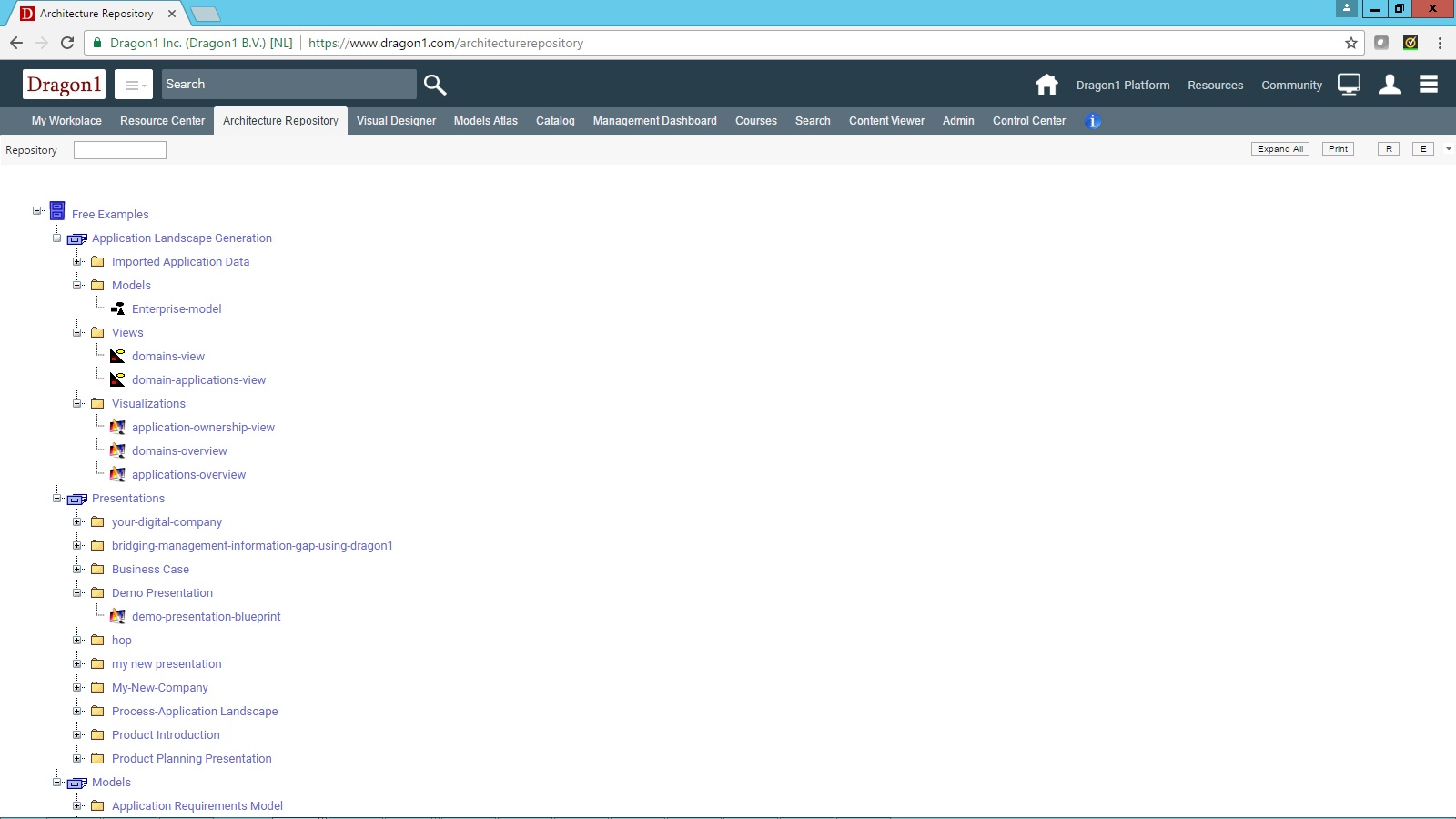
Task: Go back in browser history
Action: 16,43
